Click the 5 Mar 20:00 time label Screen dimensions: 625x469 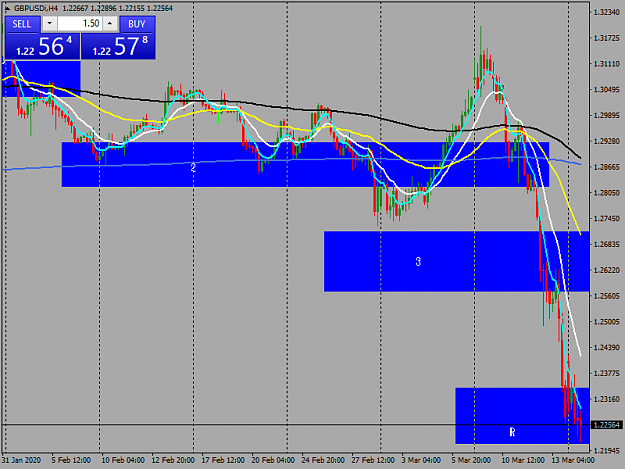(471, 460)
